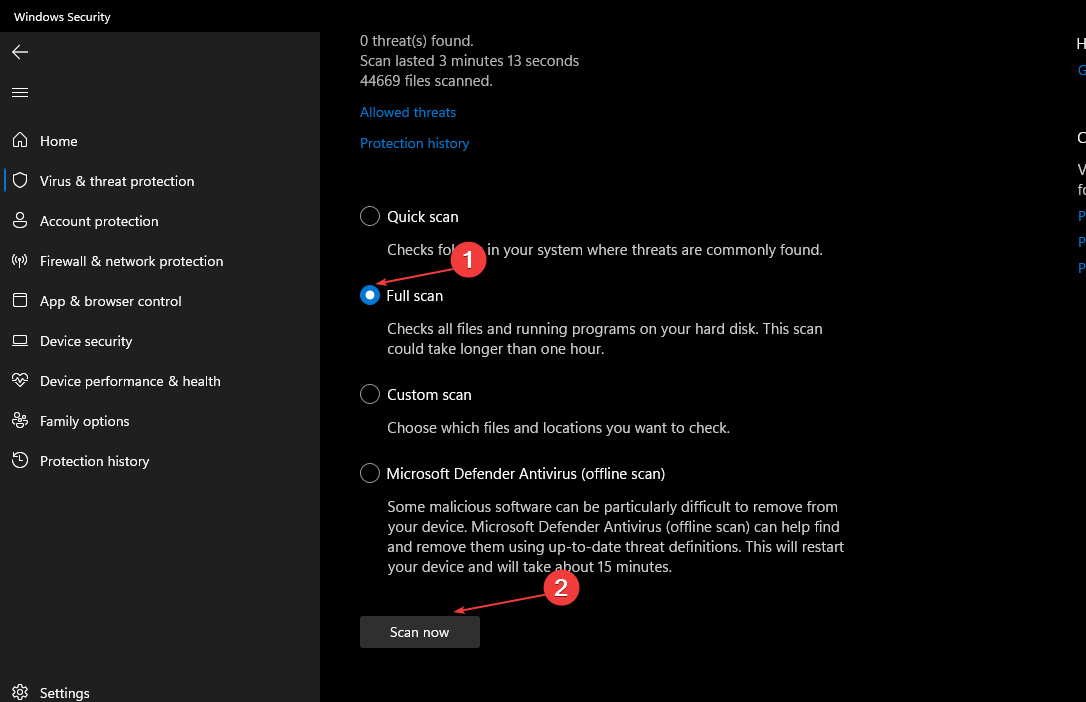Screen dimensions: 1086x702
Task: Click the Protection history clock icon
Action: (x=20, y=461)
